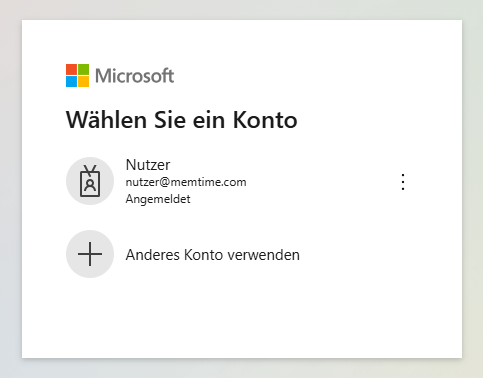Click the gray circle behind the badge icon
The image size is (483, 378).
tap(90, 181)
